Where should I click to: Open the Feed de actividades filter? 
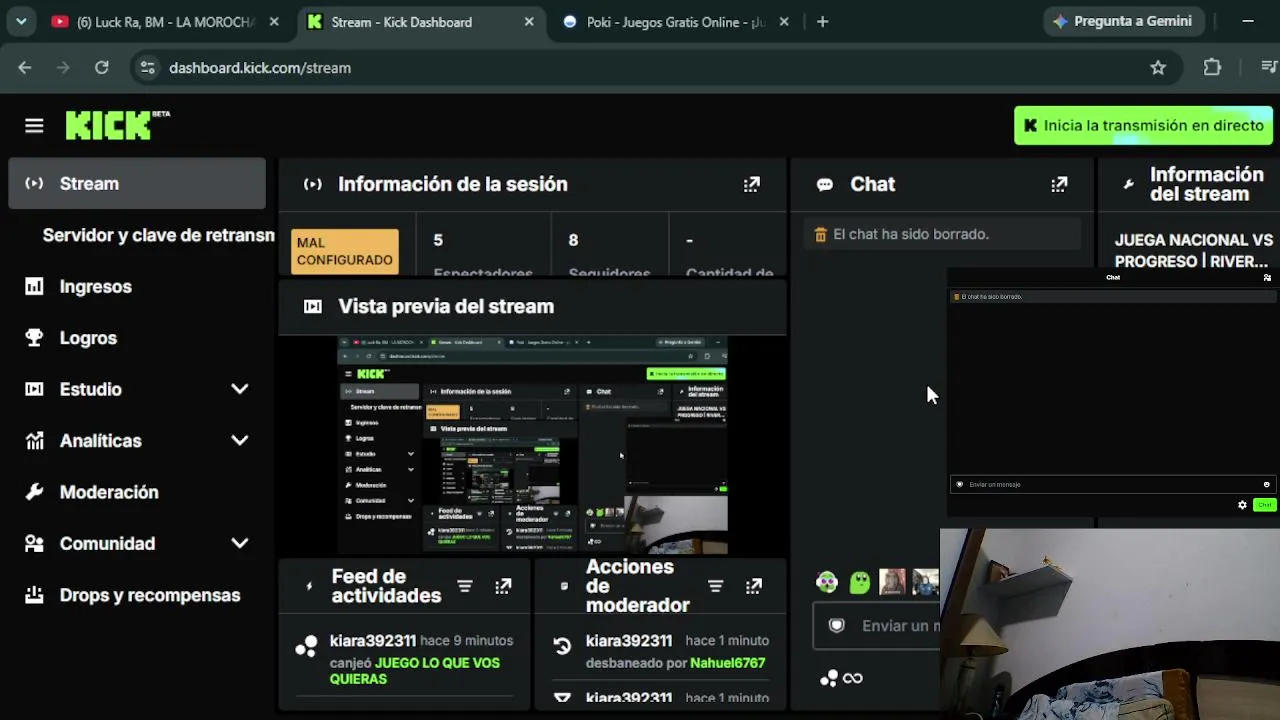tap(465, 586)
